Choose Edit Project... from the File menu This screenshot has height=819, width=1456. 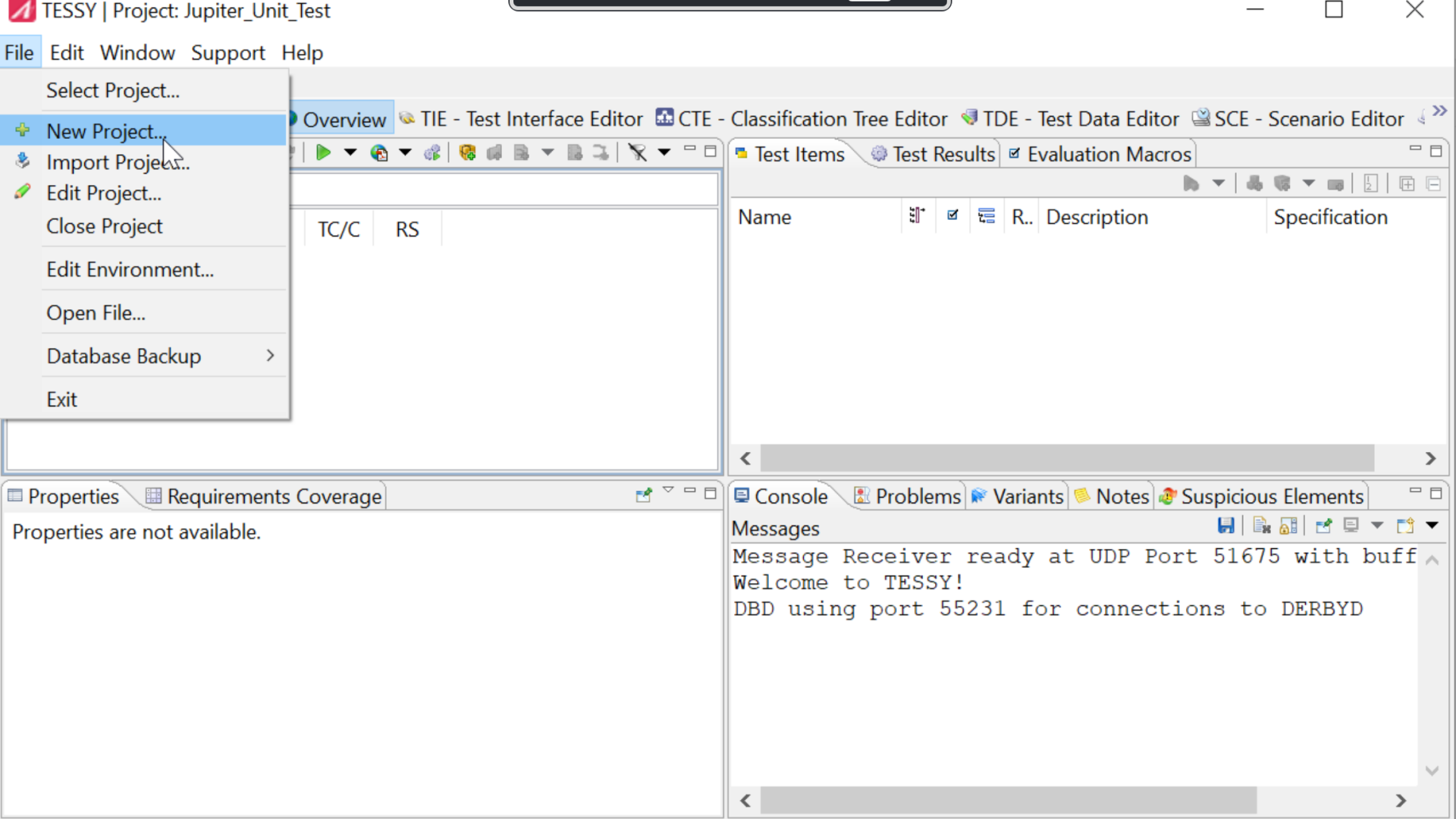pos(144,193)
